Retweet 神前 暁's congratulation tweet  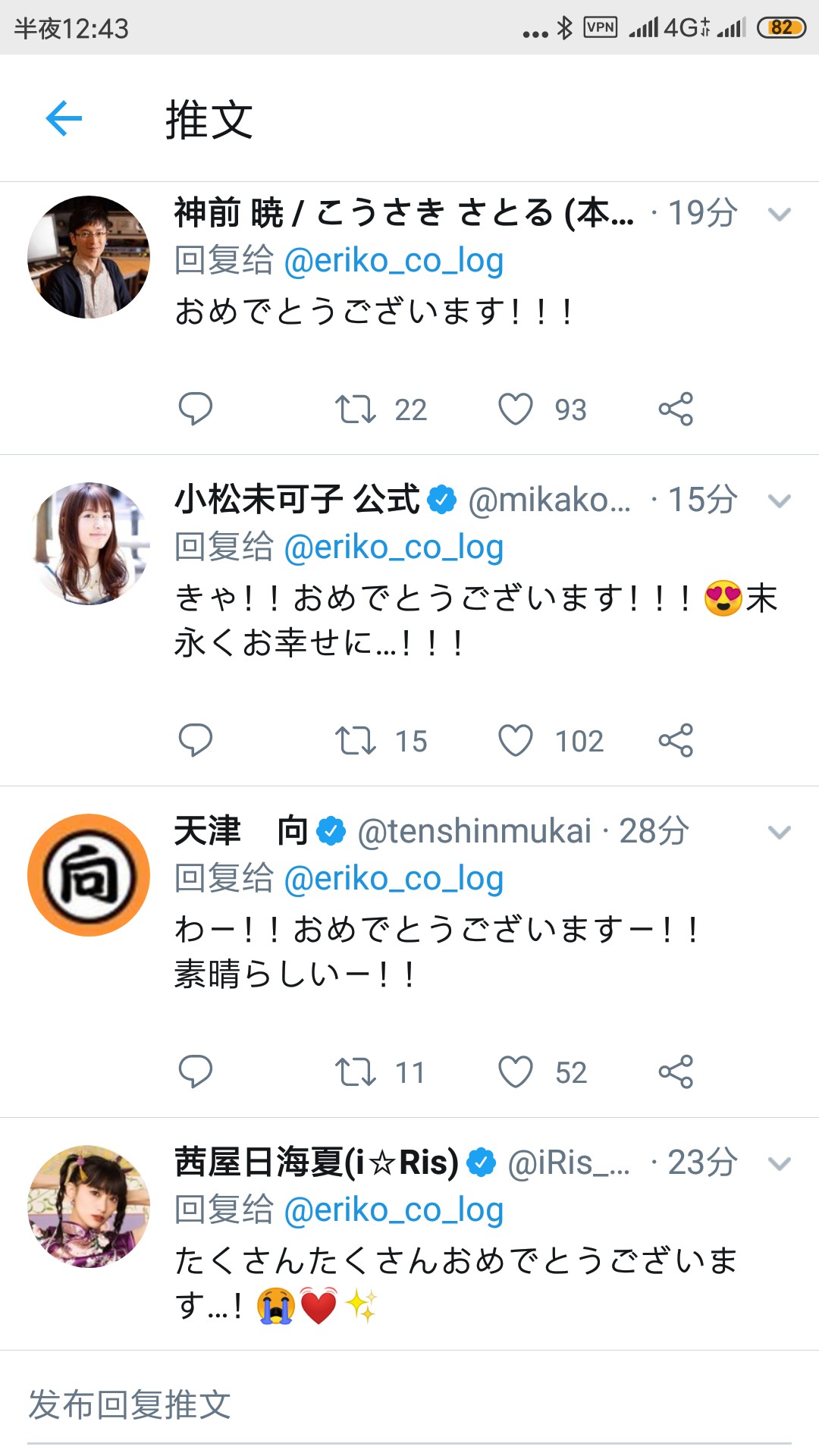pyautogui.click(x=356, y=409)
